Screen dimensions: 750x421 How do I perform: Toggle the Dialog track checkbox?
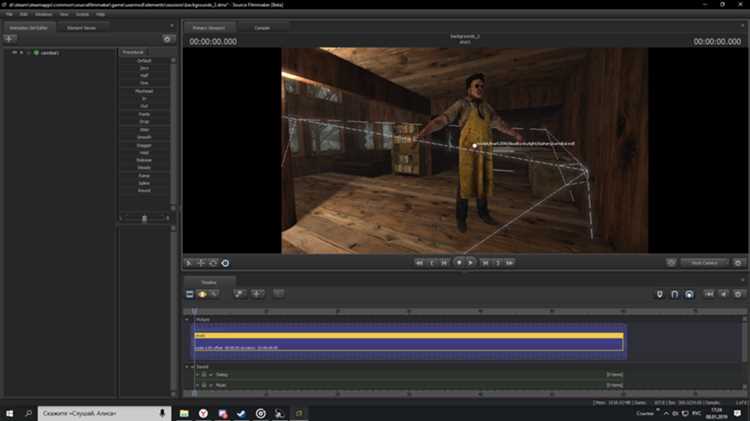coord(204,375)
